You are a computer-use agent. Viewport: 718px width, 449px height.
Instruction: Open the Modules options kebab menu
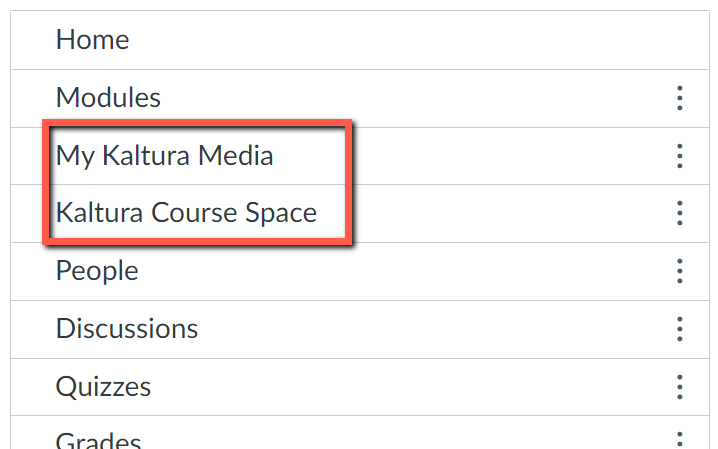click(679, 98)
